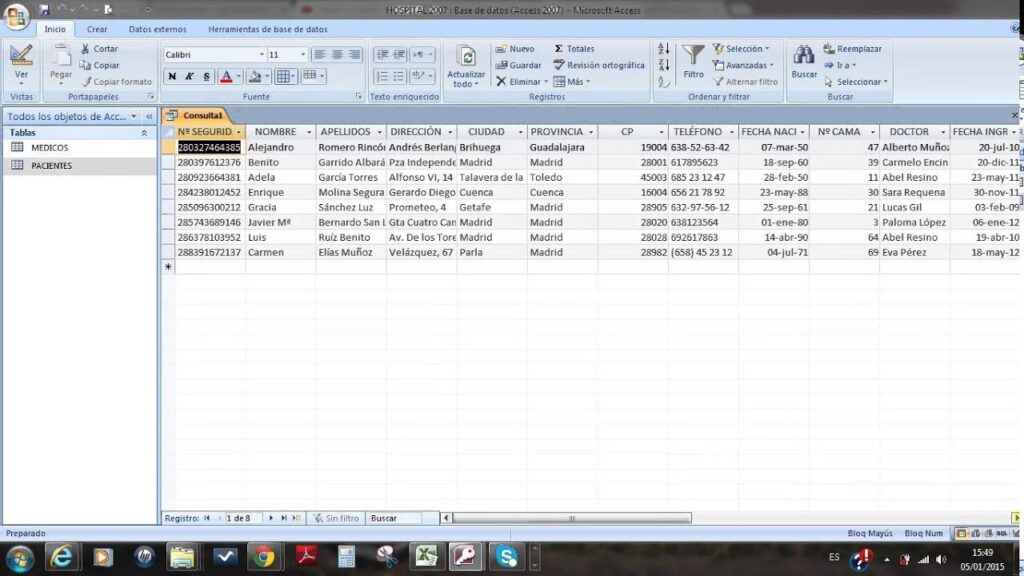The height and width of the screenshot is (576, 1024).
Task: Click the Reemplazar button
Action: pos(852,49)
